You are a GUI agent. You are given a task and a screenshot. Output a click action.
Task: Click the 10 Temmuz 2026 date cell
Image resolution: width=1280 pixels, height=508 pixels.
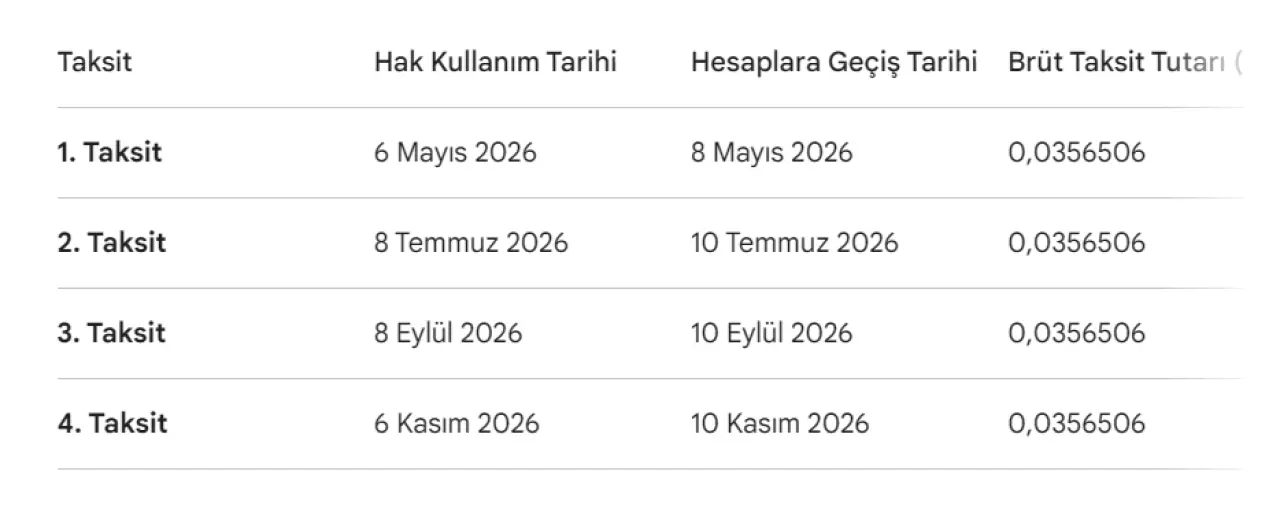794,243
